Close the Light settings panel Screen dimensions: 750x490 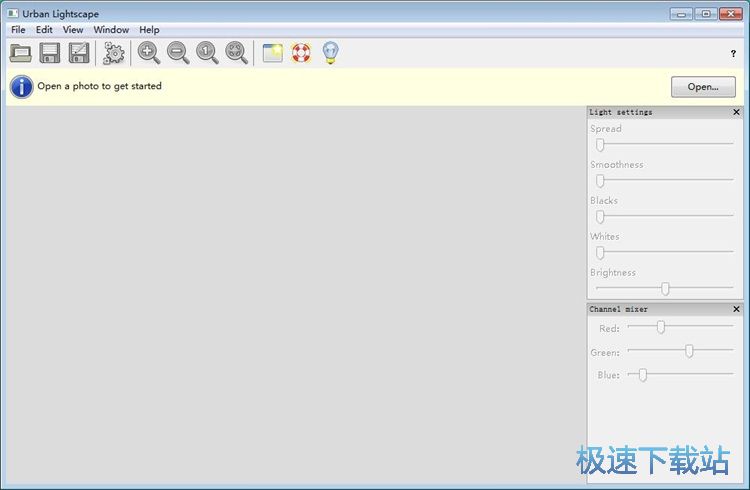tap(736, 112)
